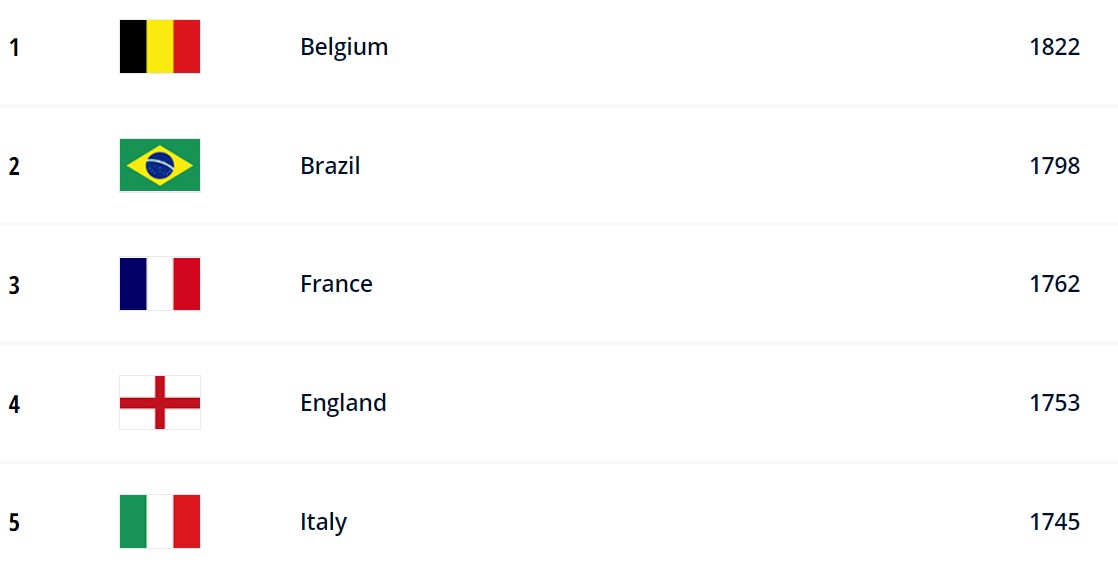The width and height of the screenshot is (1118, 571).
Task: Click the England team name
Action: [343, 404]
